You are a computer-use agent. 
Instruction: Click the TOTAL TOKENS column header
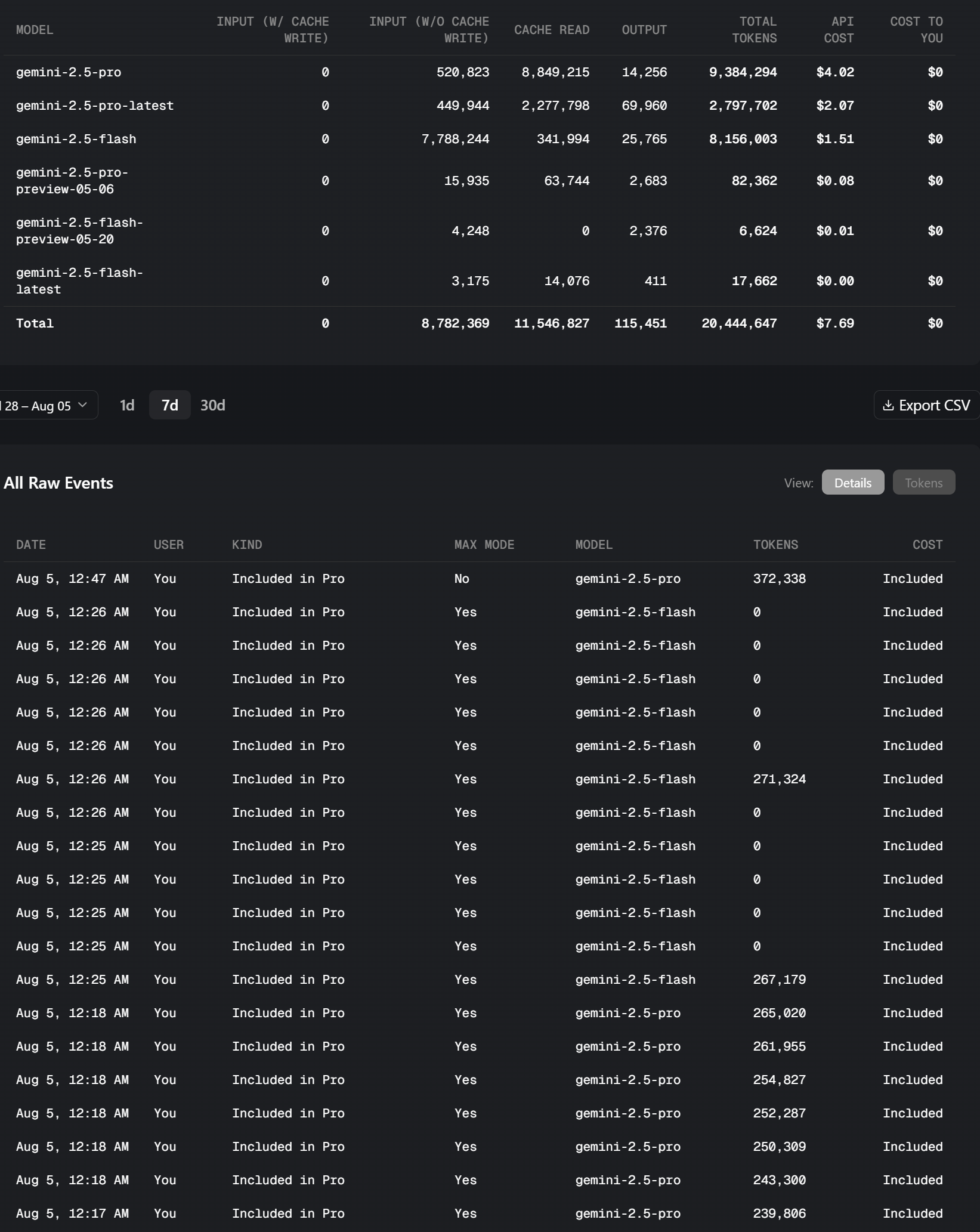click(755, 30)
